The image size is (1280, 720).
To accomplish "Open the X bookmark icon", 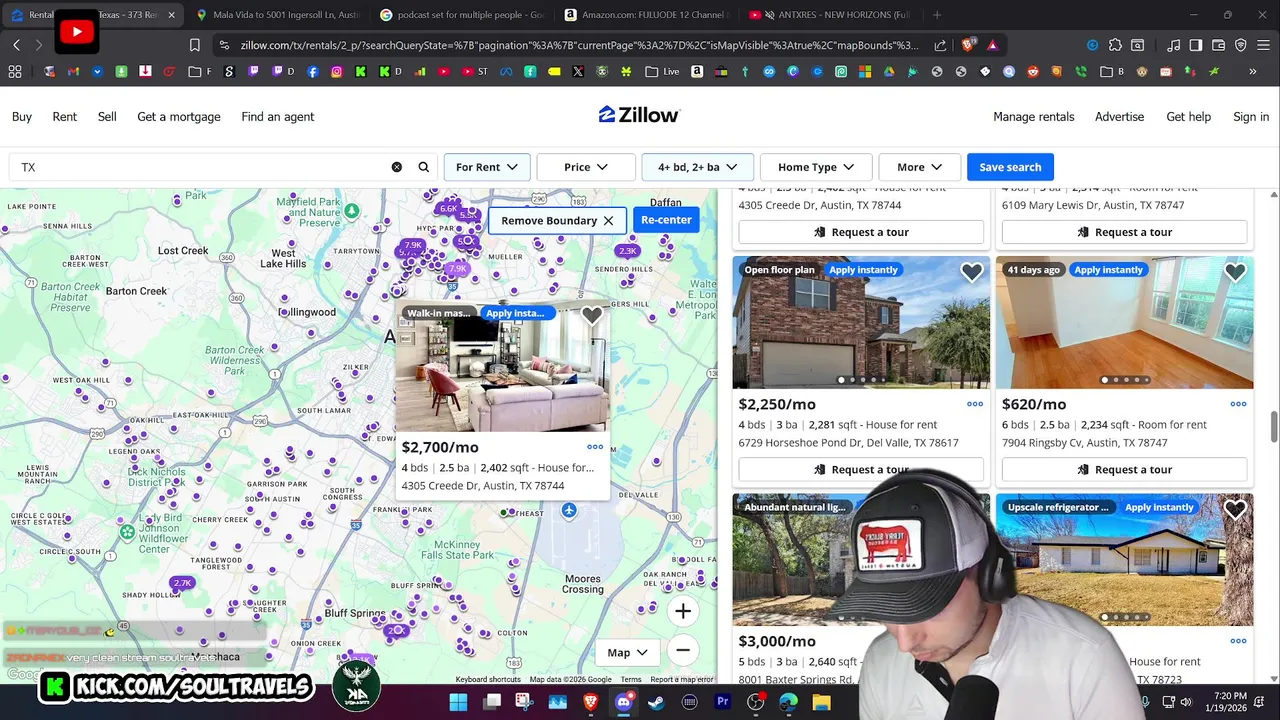I will 578,72.
